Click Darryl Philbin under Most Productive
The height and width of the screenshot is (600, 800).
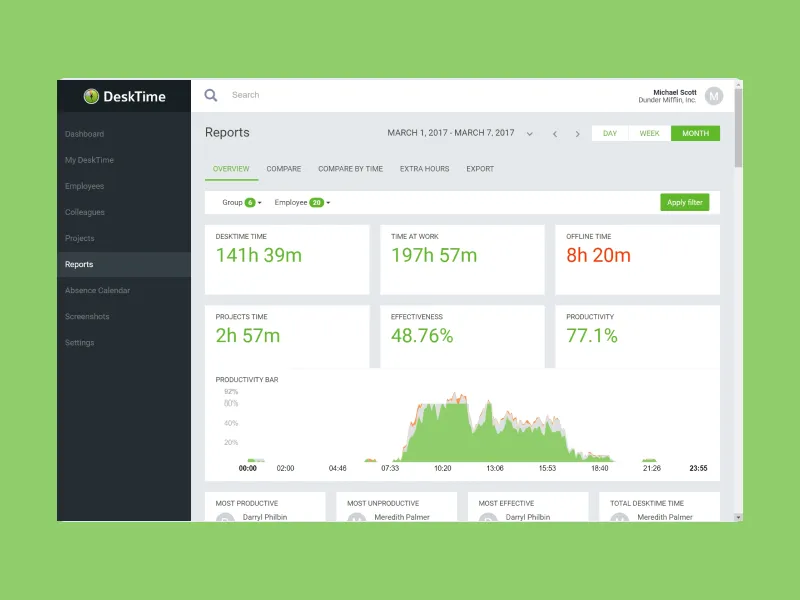coord(265,517)
